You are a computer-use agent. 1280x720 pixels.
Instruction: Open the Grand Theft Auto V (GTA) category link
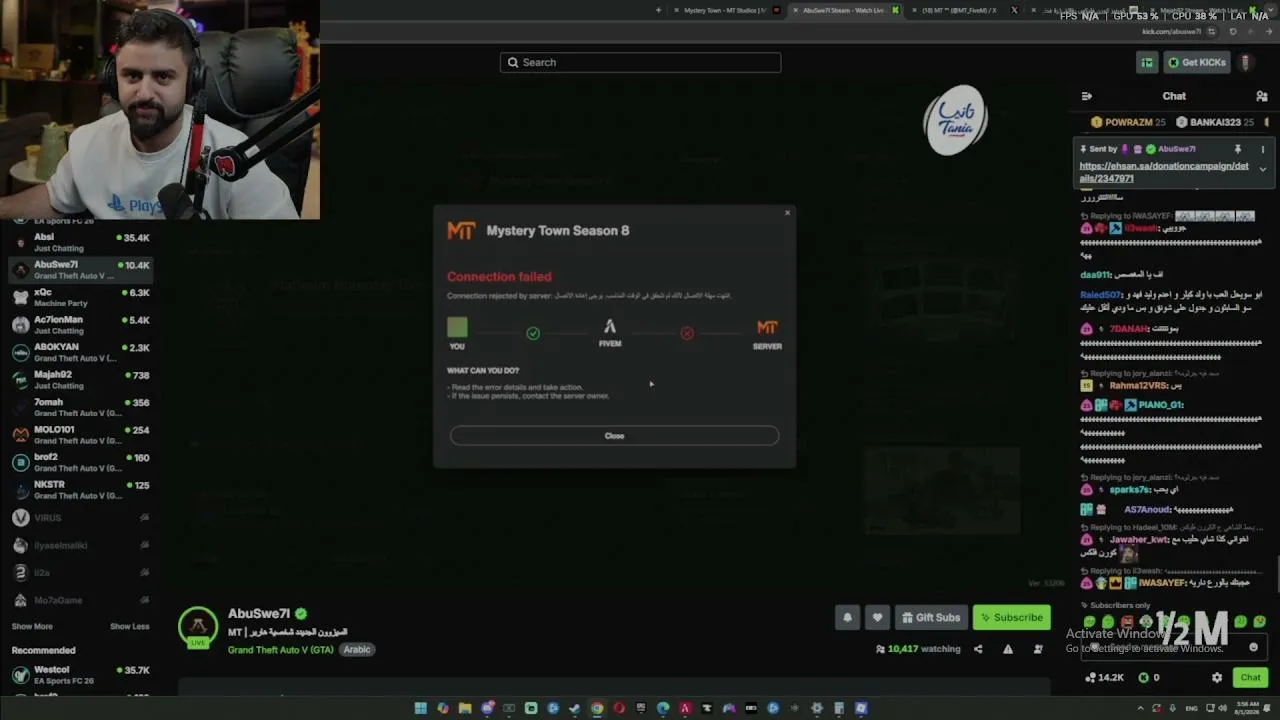(280, 649)
